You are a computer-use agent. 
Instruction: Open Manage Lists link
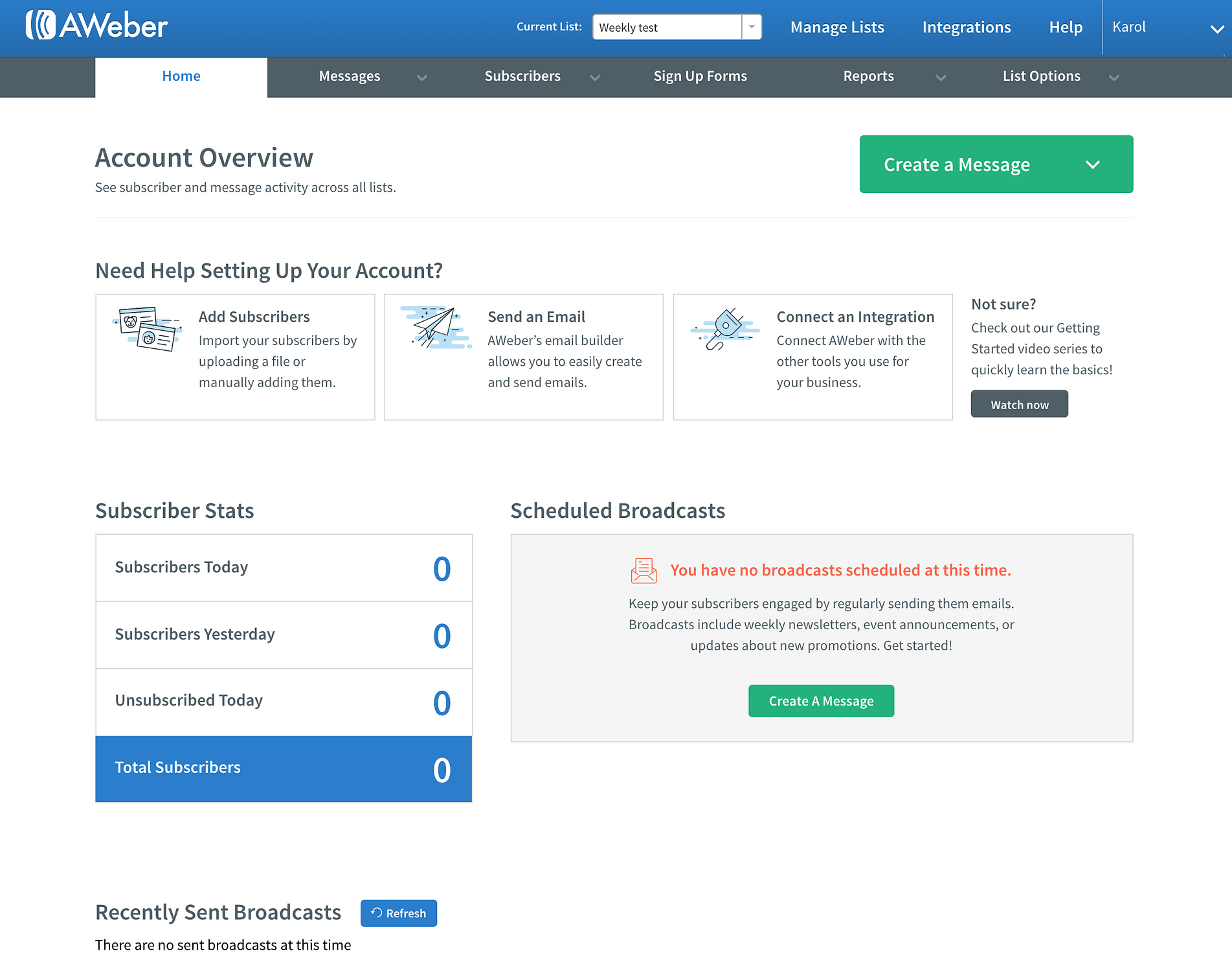[837, 27]
